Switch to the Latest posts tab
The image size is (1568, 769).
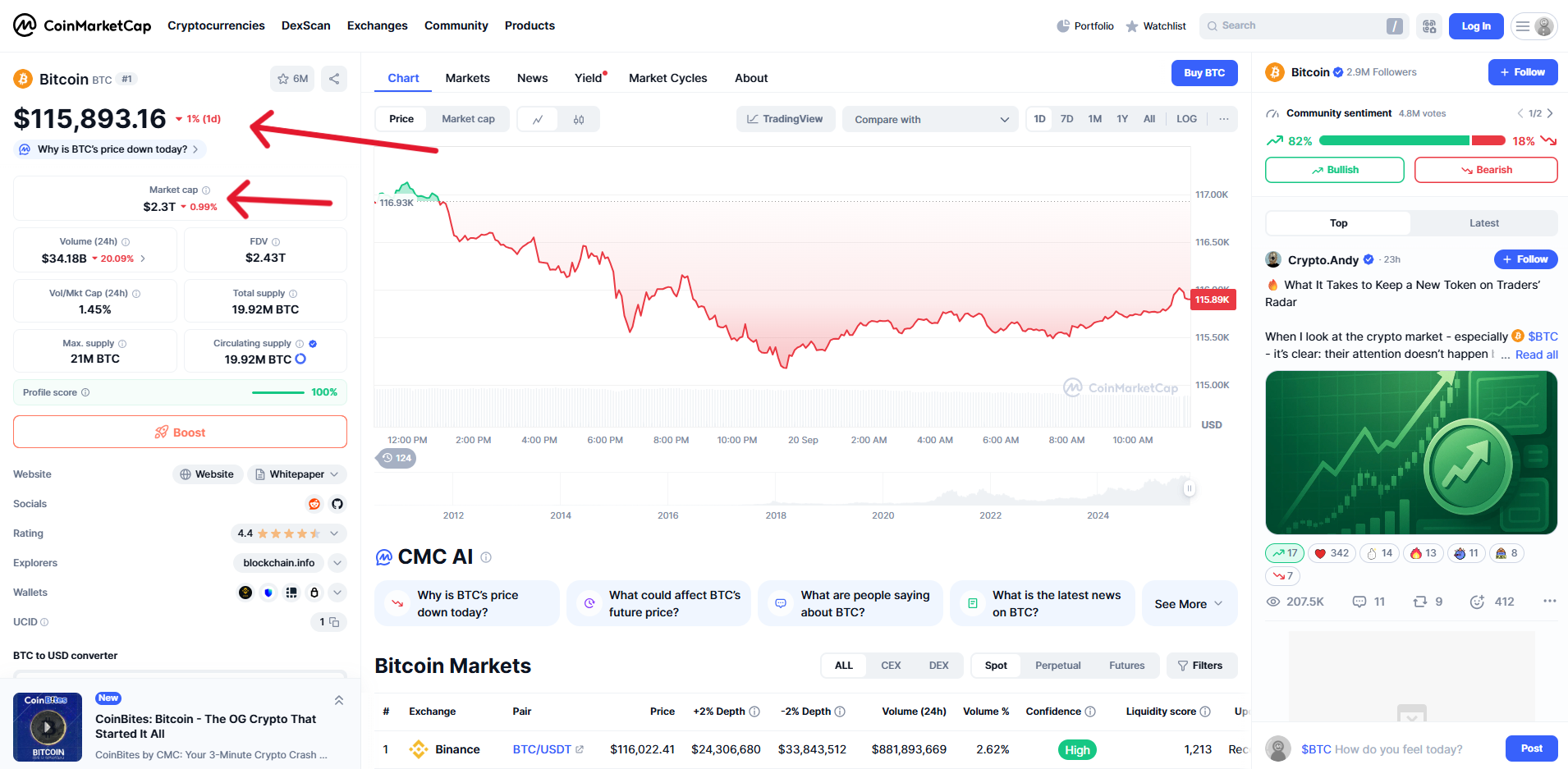pyautogui.click(x=1483, y=223)
